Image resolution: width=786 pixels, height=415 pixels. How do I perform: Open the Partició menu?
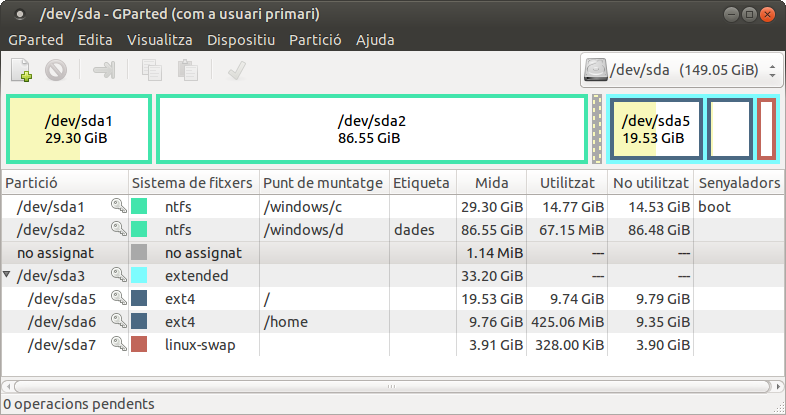pos(315,40)
